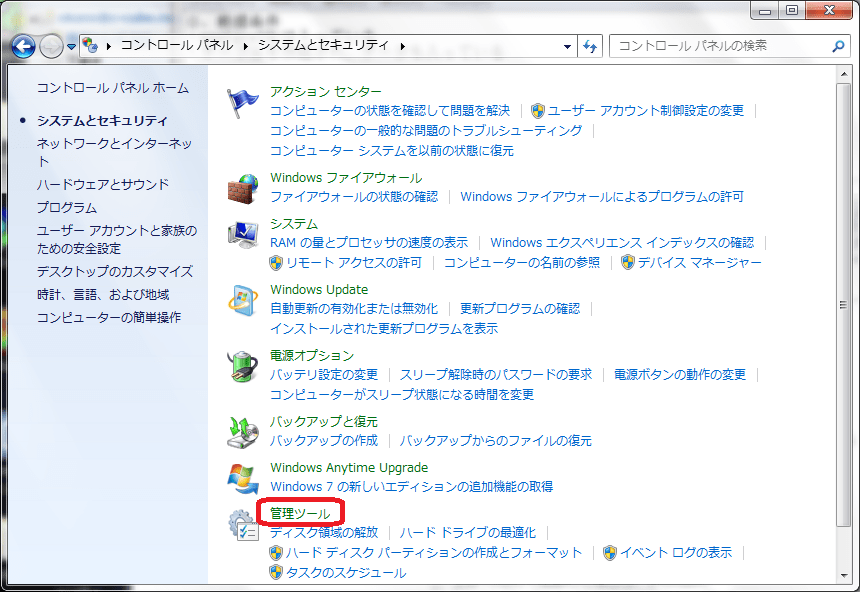Open システム heading link
The height and width of the screenshot is (592, 860).
point(294,224)
